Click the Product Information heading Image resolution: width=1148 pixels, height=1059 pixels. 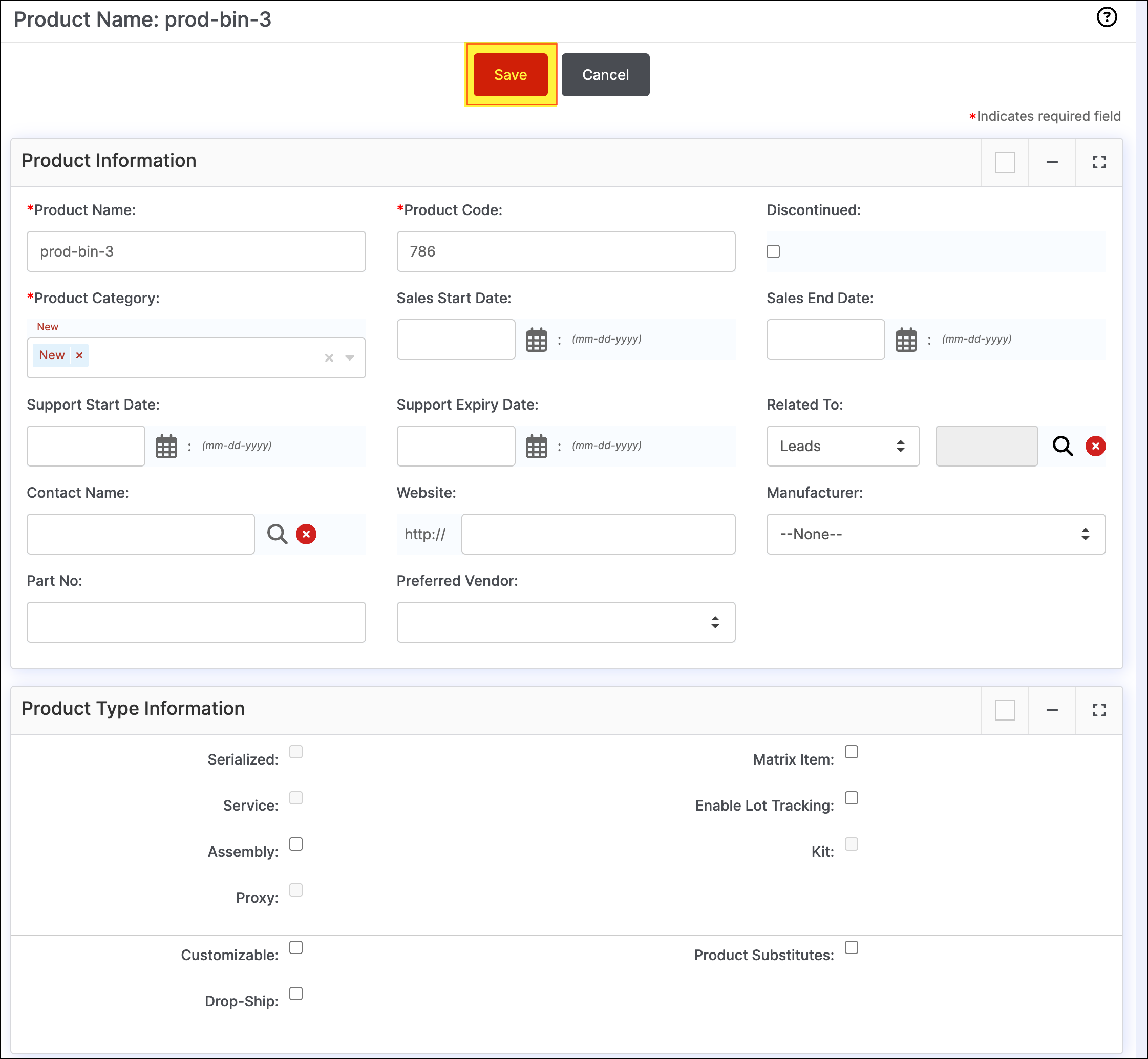[109, 160]
